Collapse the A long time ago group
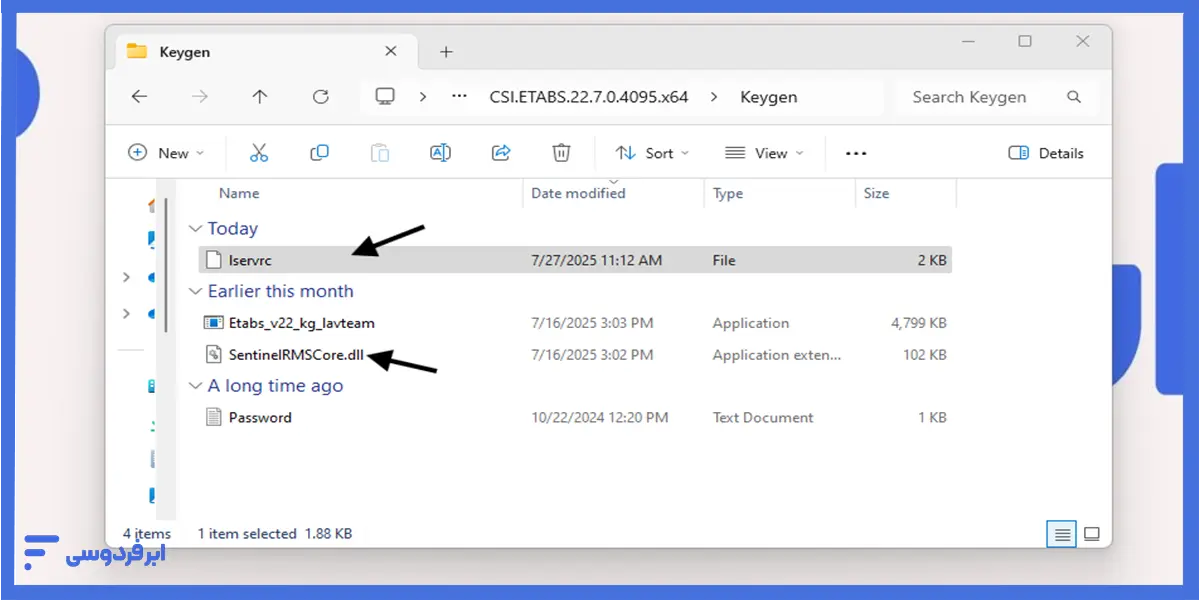1200x600 pixels. tap(195, 386)
